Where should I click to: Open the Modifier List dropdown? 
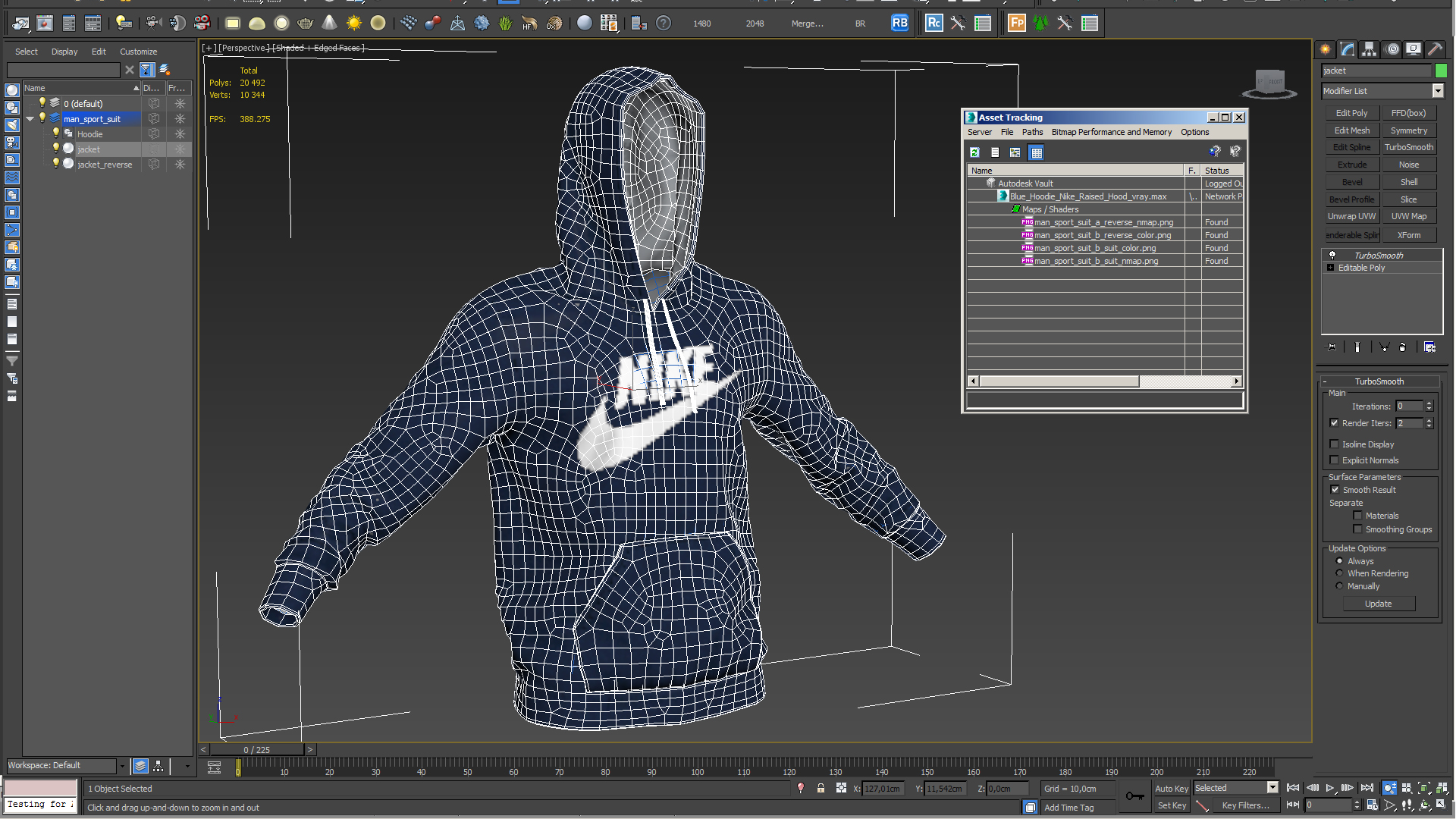tap(1438, 91)
